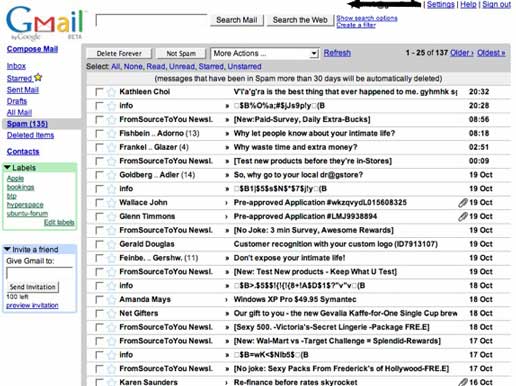Open the Windows XP Pro $49.95 Symantec message

295,300
